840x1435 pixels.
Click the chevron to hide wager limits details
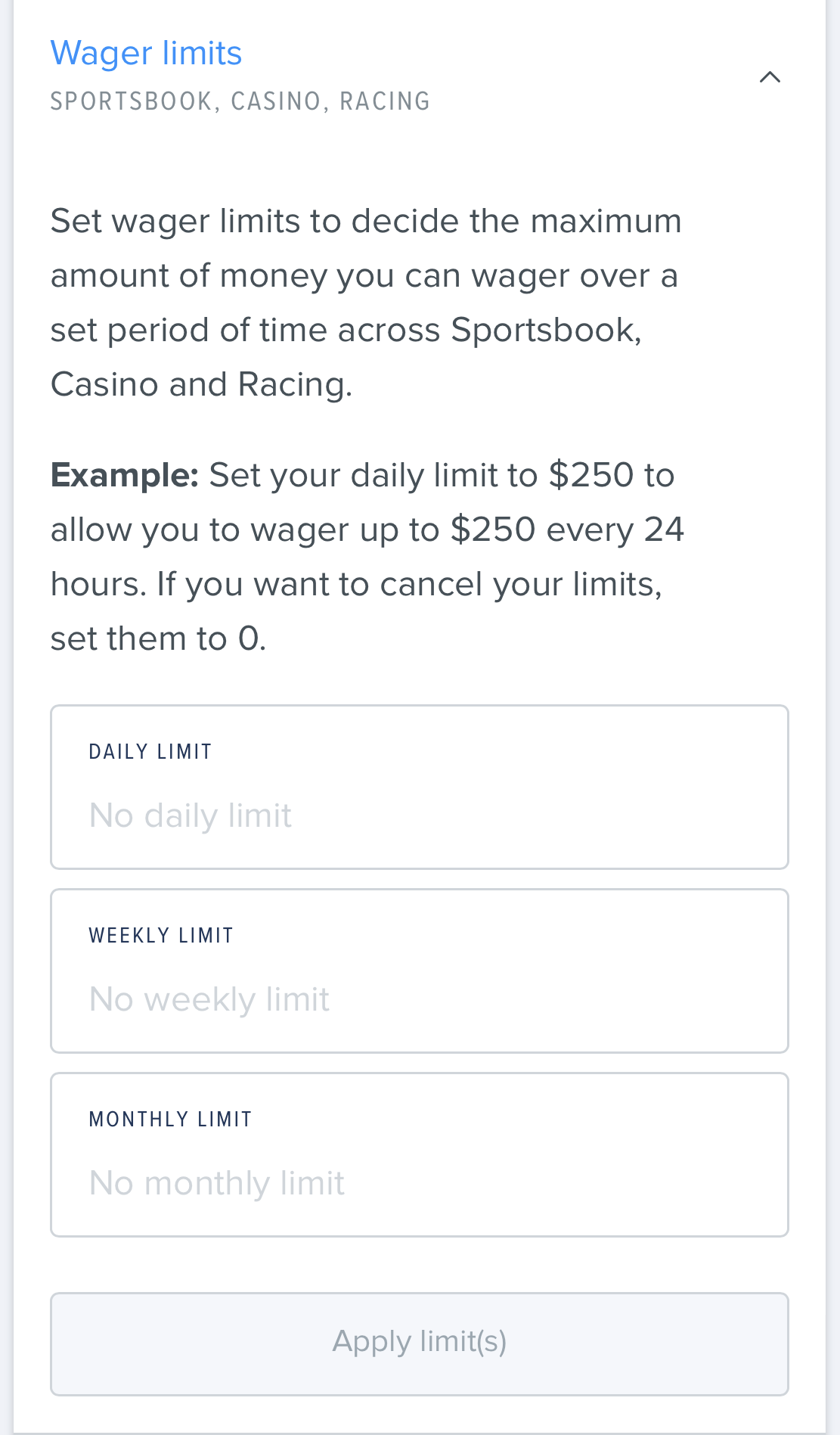[770, 76]
